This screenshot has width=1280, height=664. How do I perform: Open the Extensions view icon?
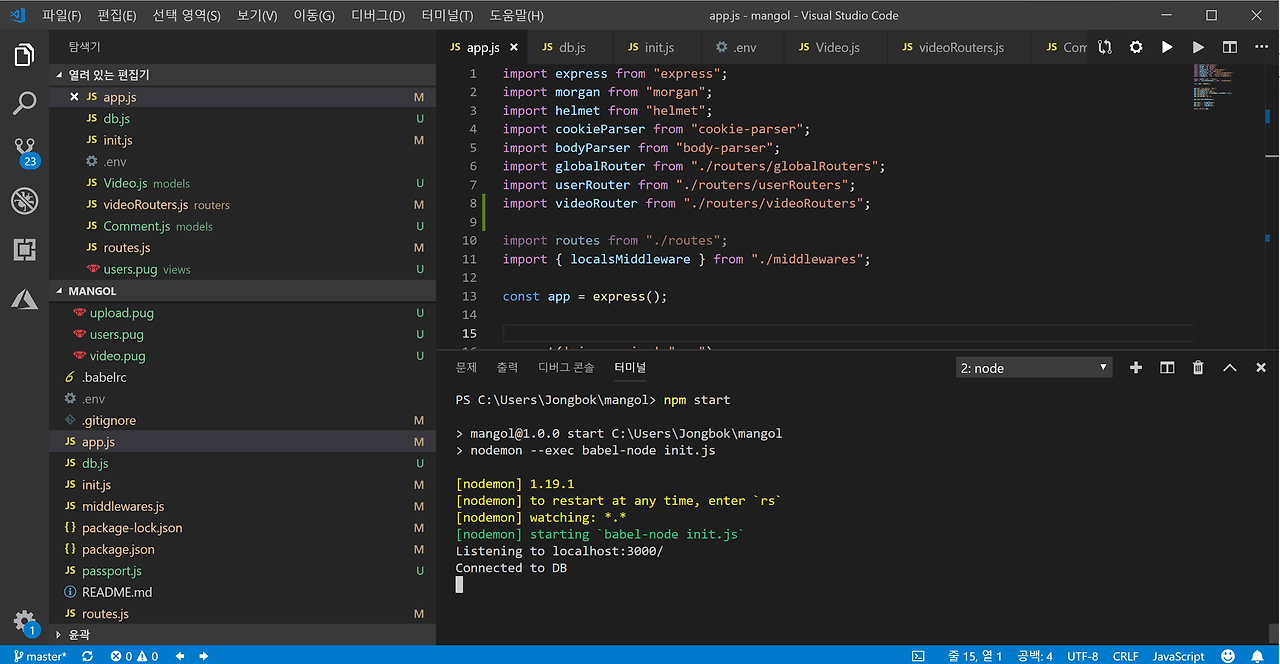pos(24,250)
